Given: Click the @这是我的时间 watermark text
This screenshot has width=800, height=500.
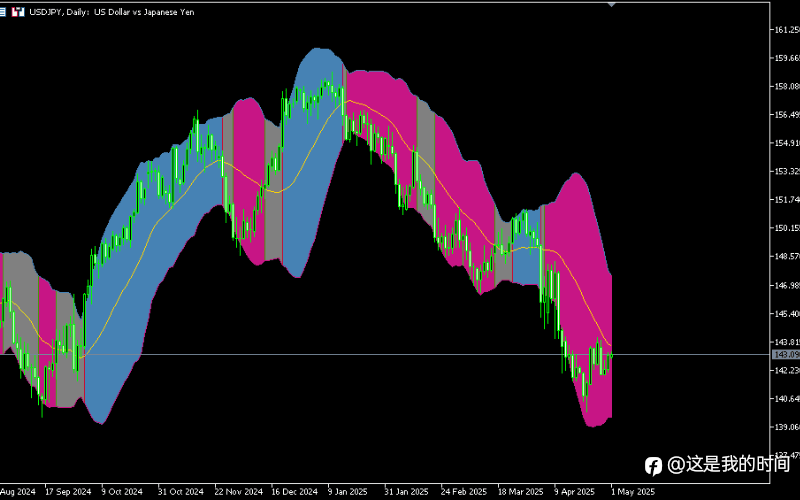Looking at the screenshot, I should [728, 465].
